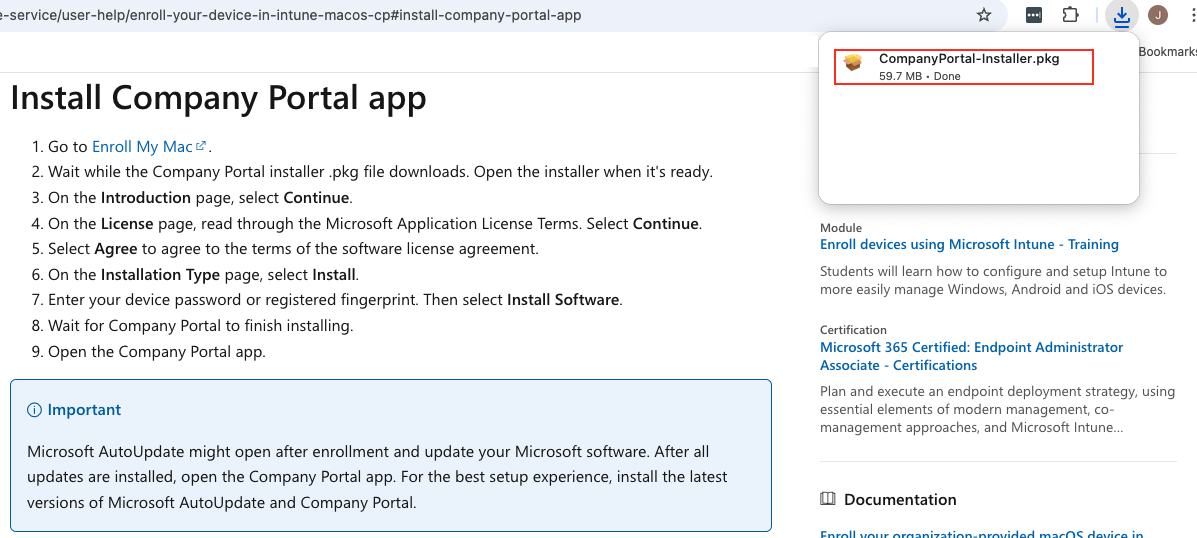Click the Documentation section heading

coord(900,500)
